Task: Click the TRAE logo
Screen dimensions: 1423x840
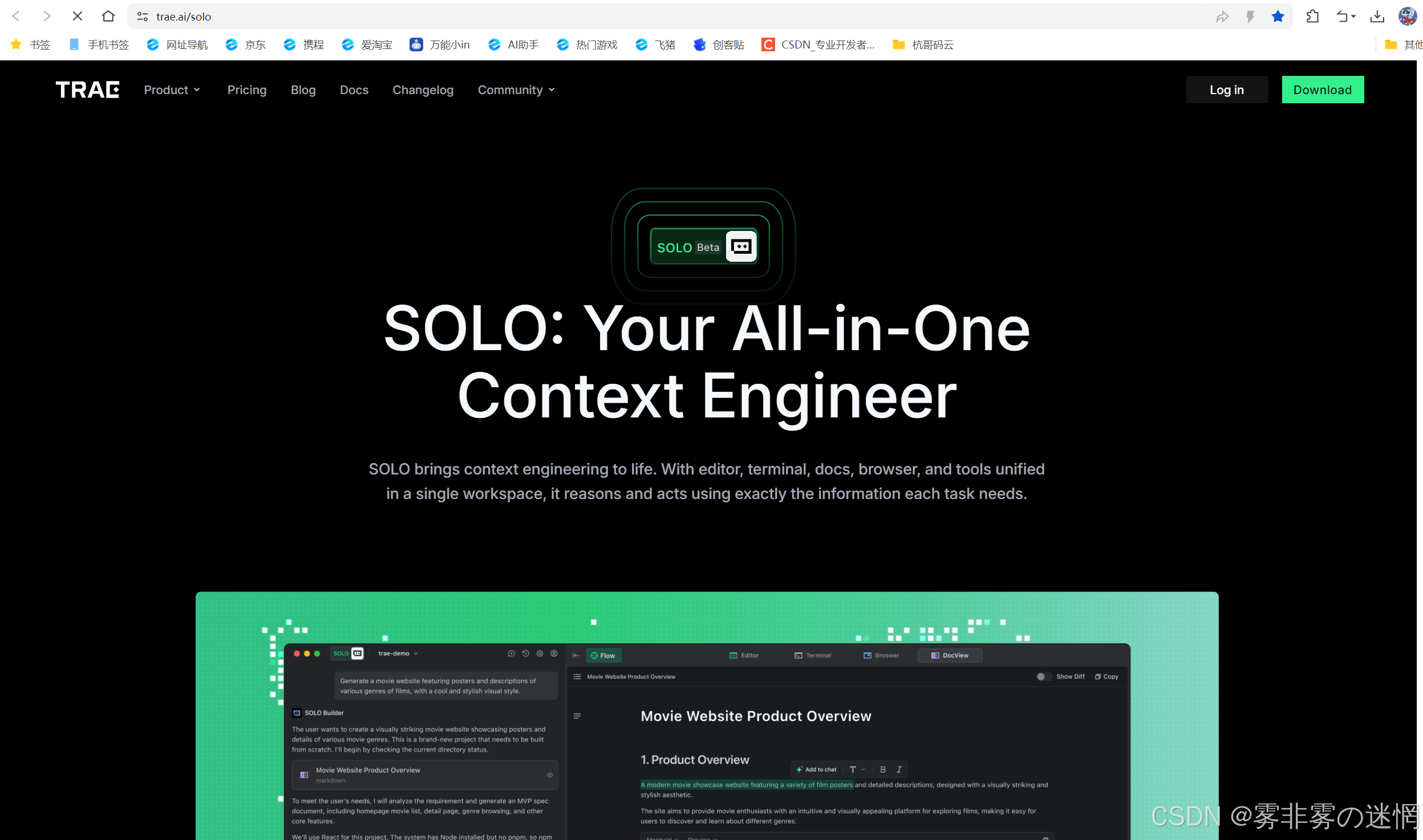Action: tap(87, 90)
